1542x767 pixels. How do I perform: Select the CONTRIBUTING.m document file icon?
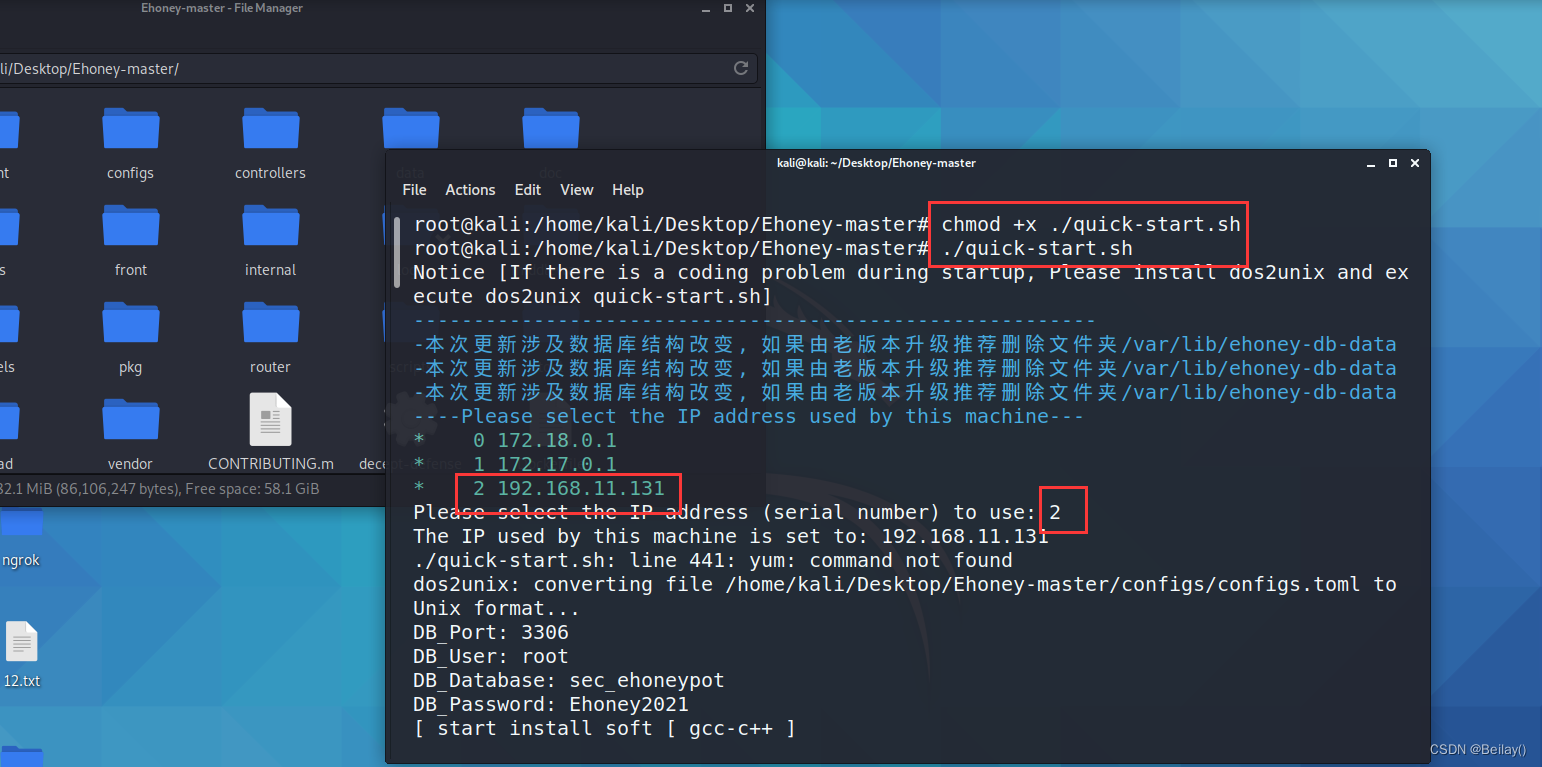tap(270, 420)
